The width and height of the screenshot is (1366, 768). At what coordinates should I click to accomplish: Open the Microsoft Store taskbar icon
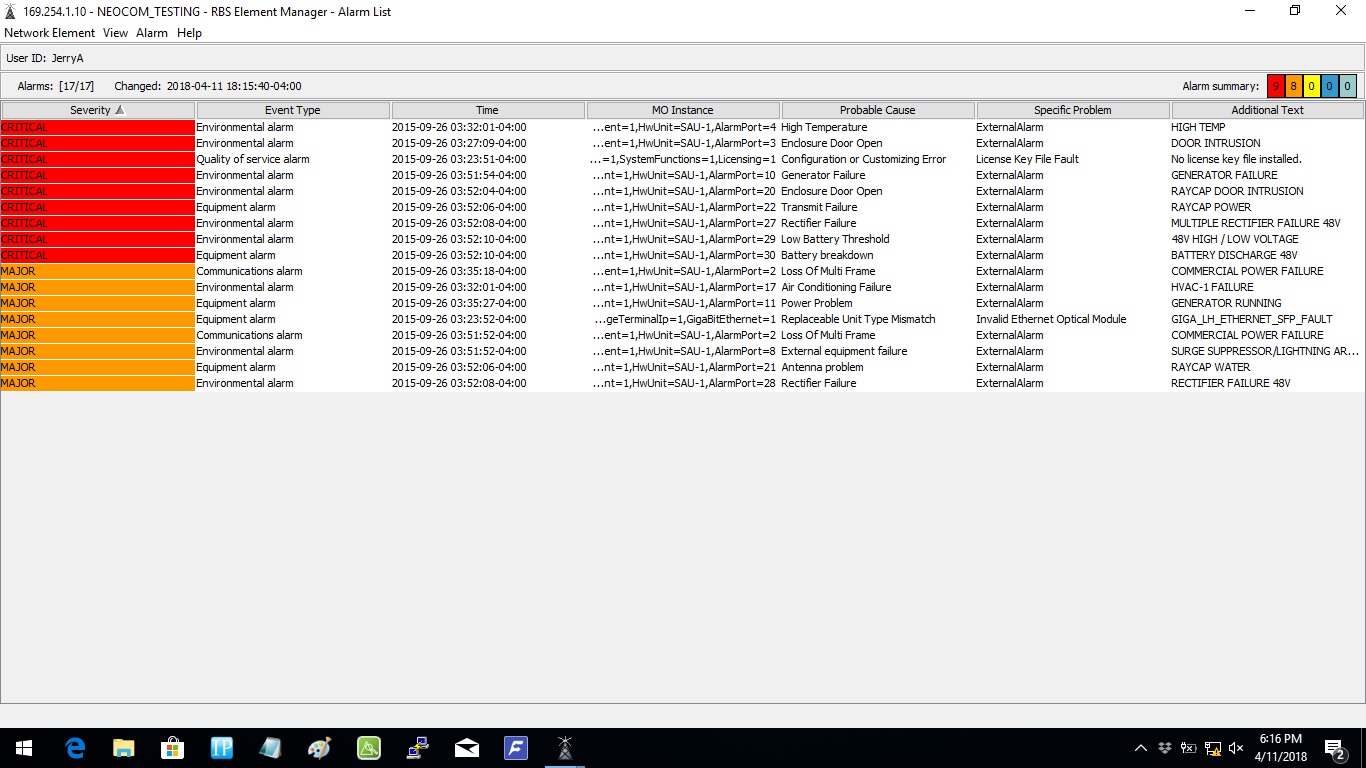pyautogui.click(x=173, y=748)
